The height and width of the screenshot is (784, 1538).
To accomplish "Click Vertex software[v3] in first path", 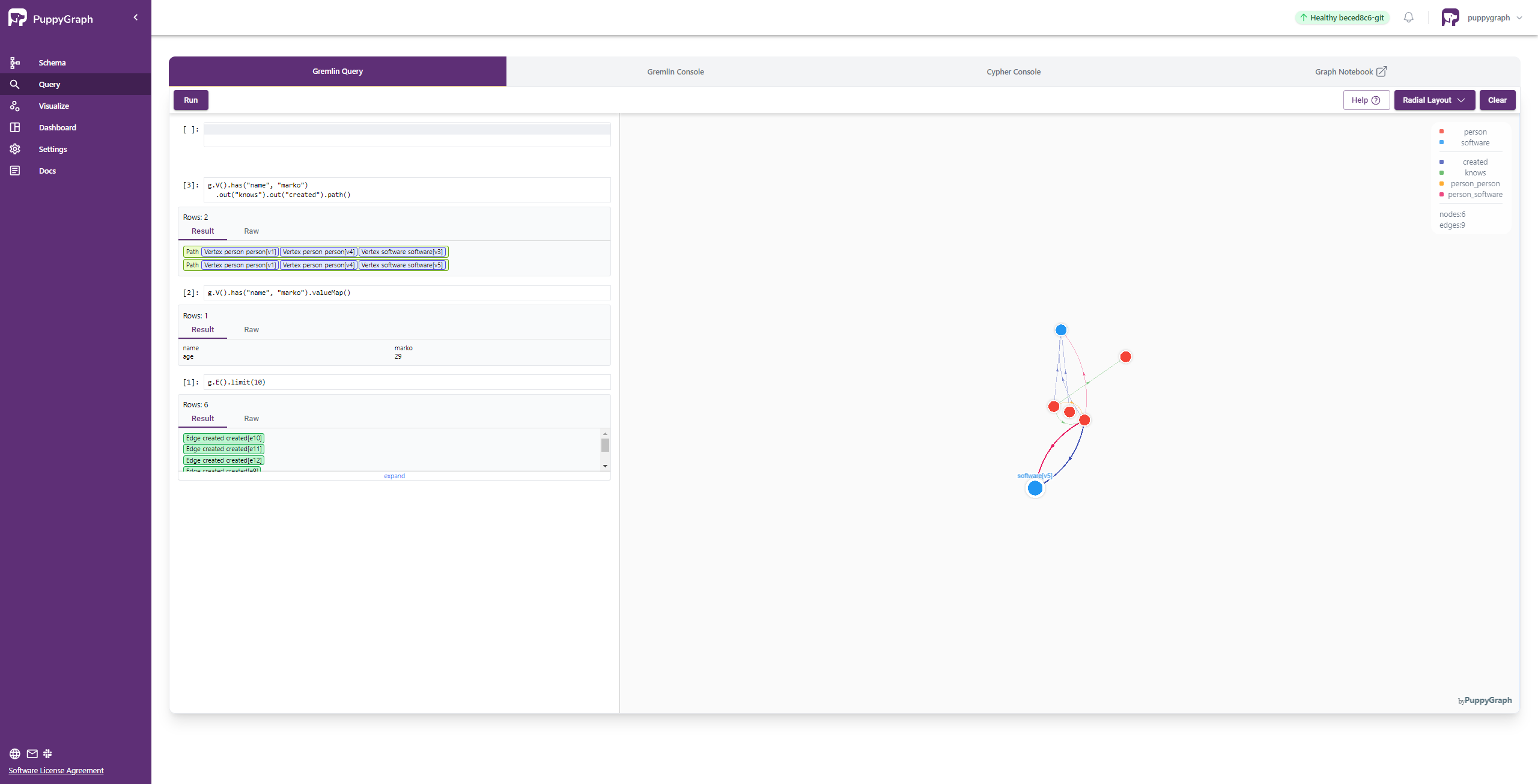I will tap(403, 252).
